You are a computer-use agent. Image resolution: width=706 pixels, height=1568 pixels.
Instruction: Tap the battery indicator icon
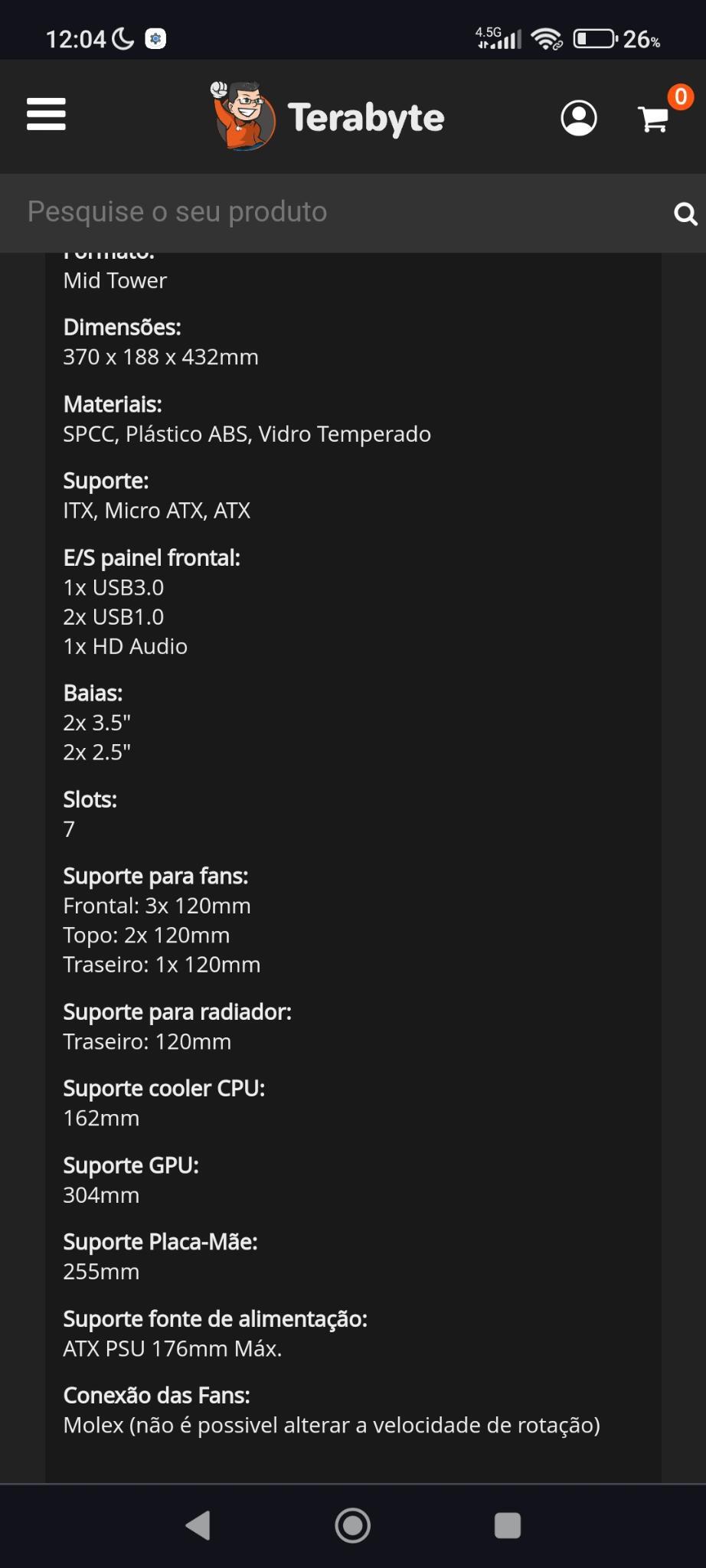point(596,38)
